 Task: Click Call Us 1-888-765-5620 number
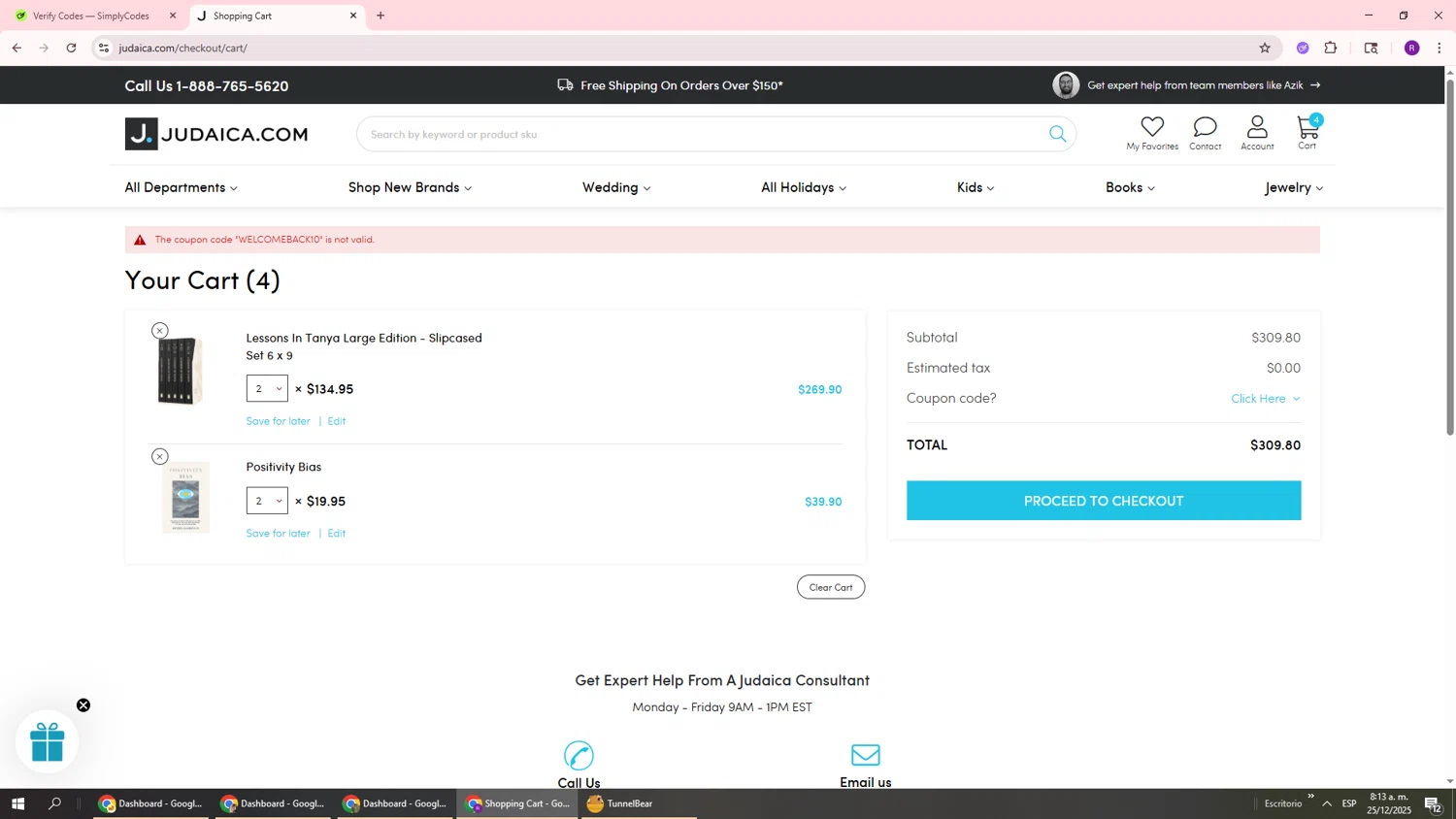[x=207, y=85]
